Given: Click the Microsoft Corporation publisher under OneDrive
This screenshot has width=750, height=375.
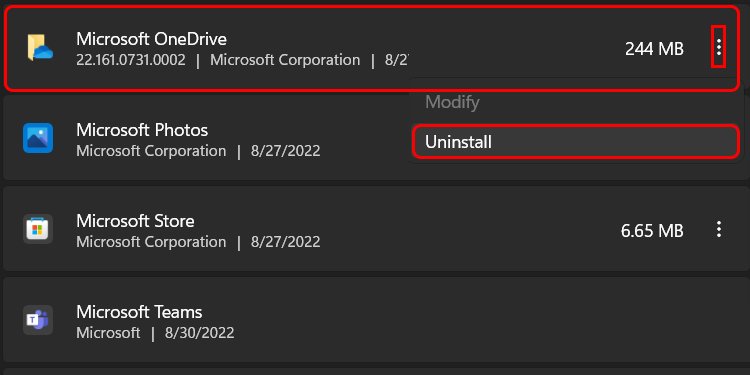Looking at the screenshot, I should pyautogui.click(x=285, y=60).
